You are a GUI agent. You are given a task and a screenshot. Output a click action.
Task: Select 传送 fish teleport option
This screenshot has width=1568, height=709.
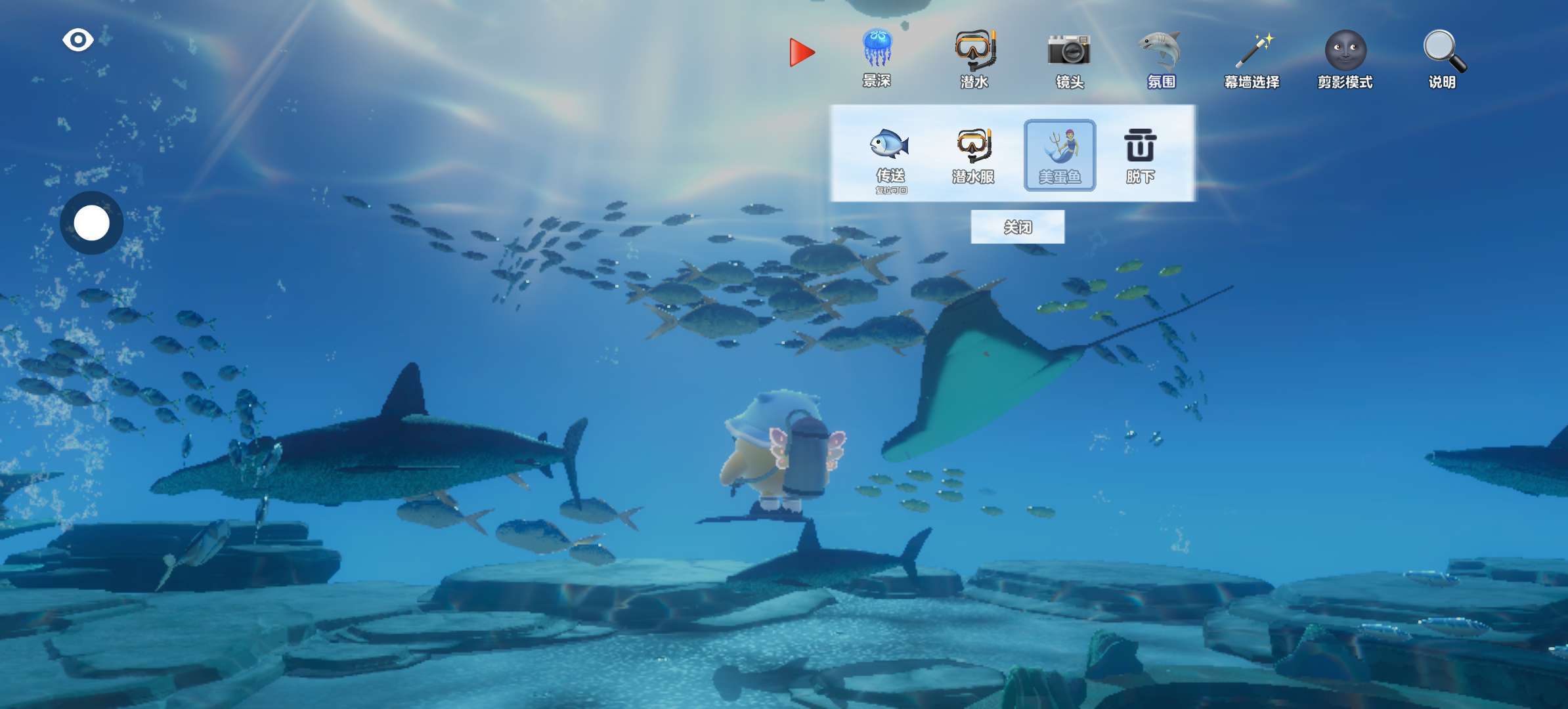coord(890,156)
